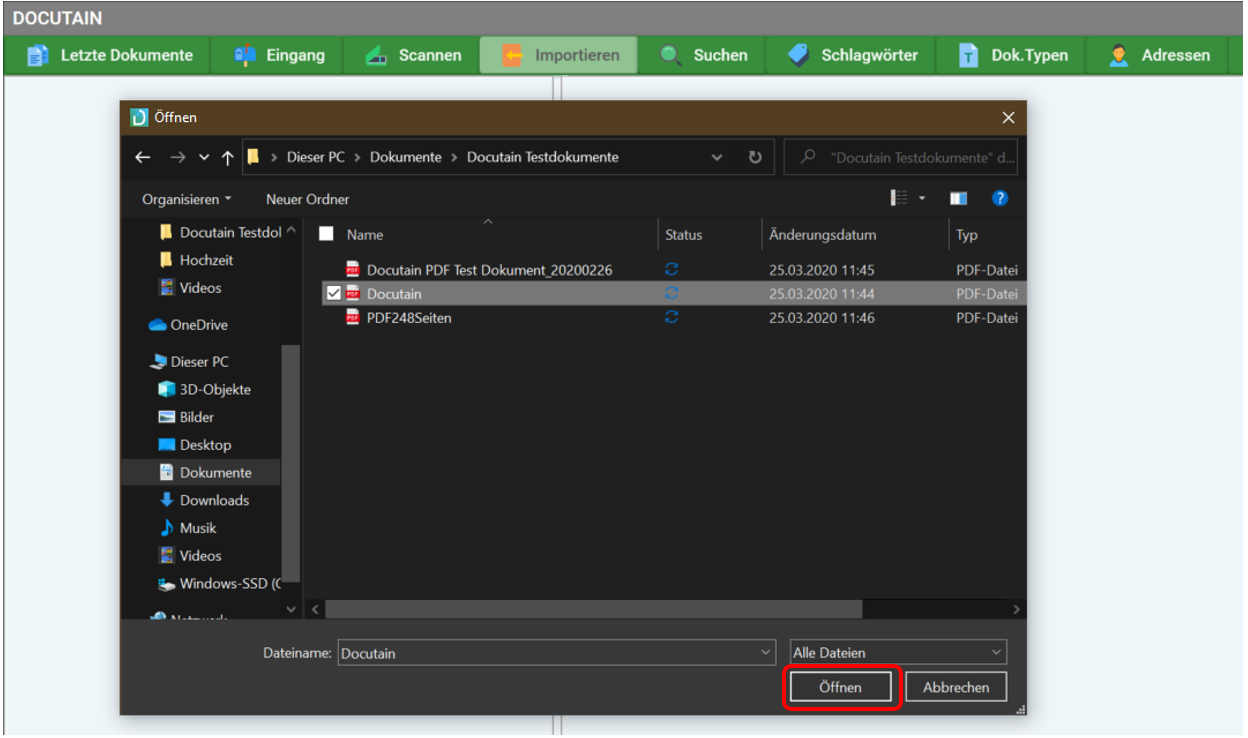1248x738 pixels.
Task: Click Docutain Testdokumente in the address path
Action: coord(542,157)
